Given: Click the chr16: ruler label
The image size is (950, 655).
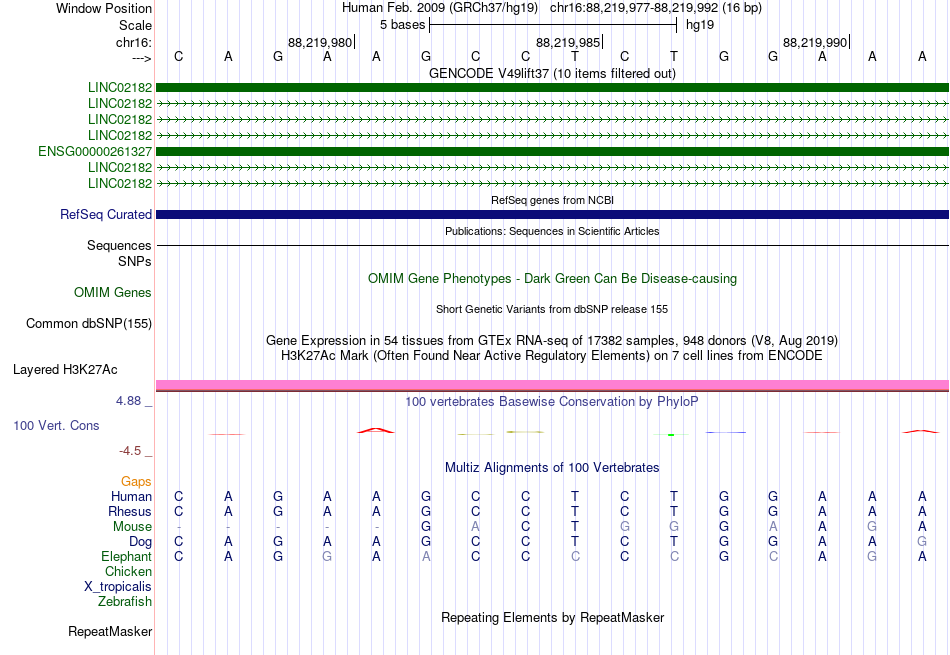Looking at the screenshot, I should coord(134,42).
